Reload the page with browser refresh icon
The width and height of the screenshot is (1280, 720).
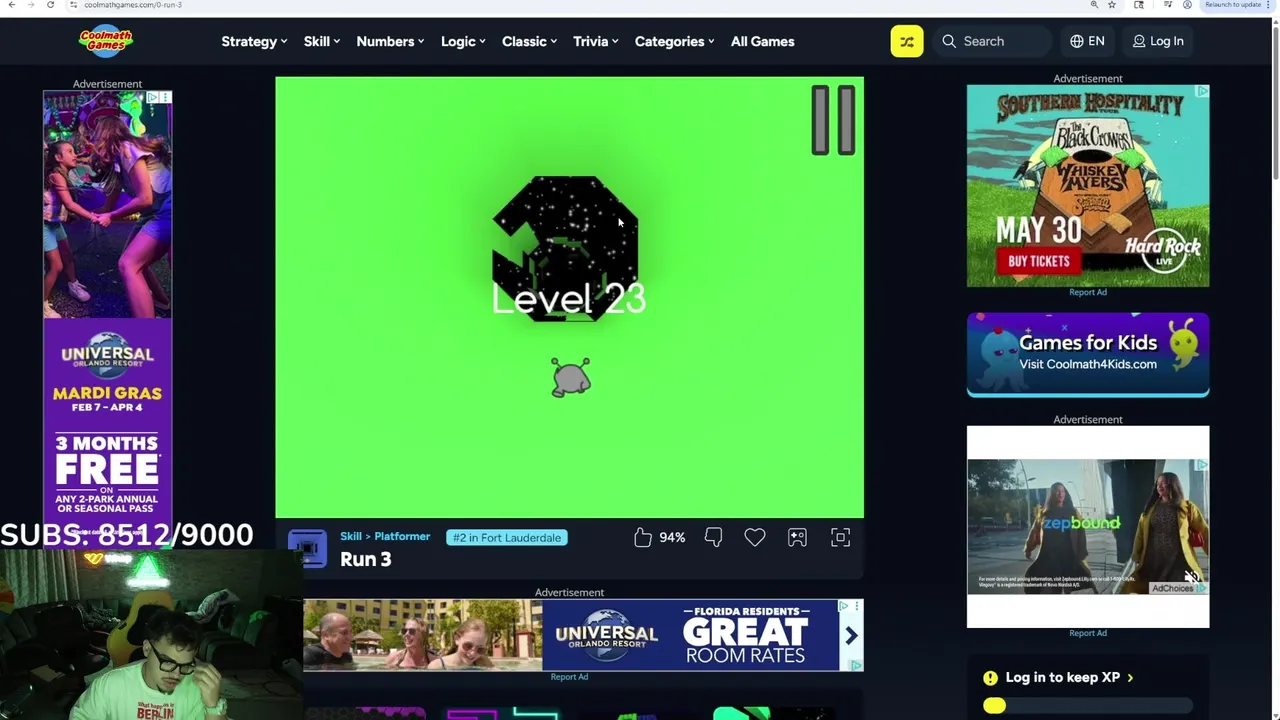(x=50, y=5)
